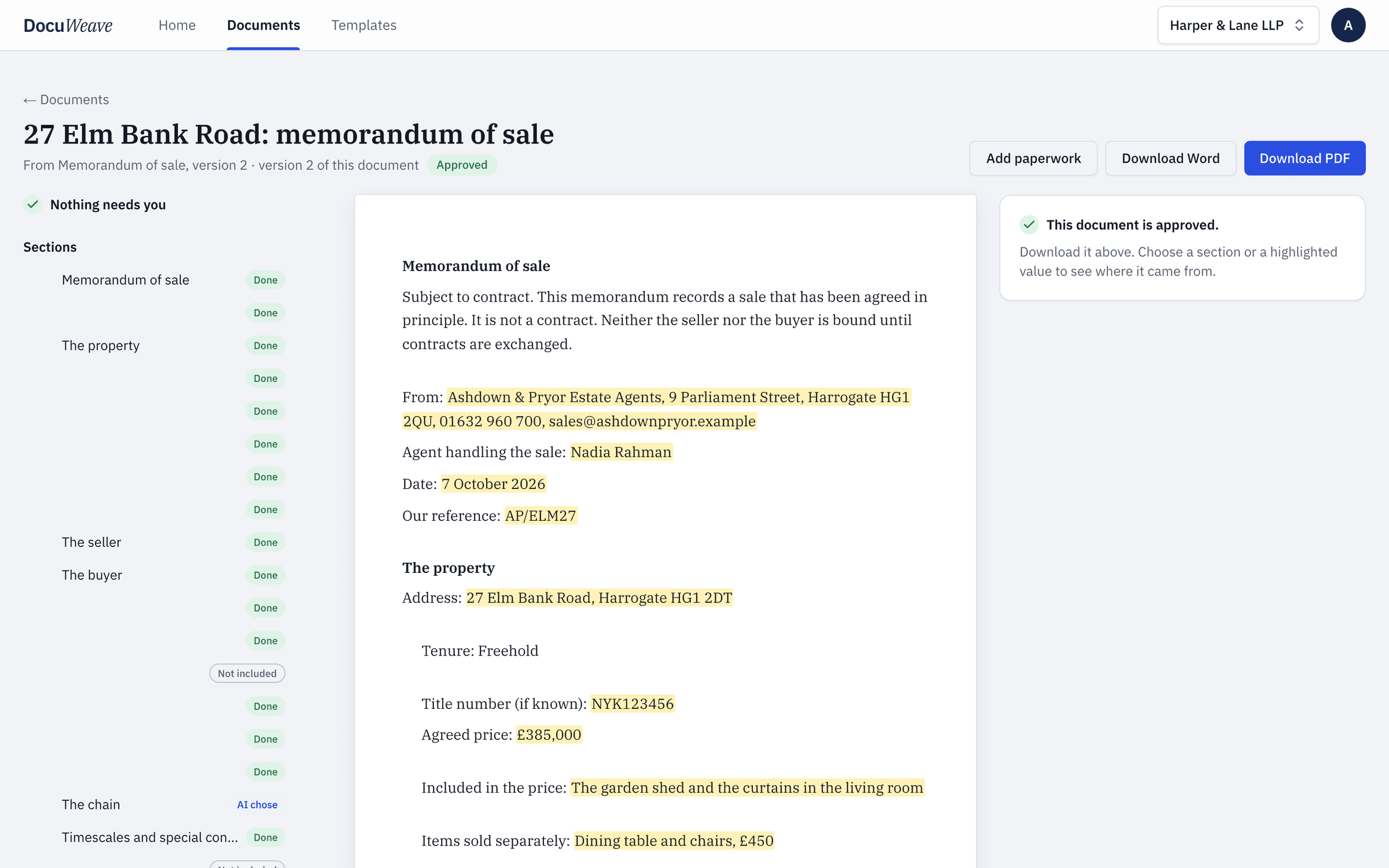Click Download Word
Image resolution: width=1389 pixels, height=868 pixels.
pos(1170,158)
